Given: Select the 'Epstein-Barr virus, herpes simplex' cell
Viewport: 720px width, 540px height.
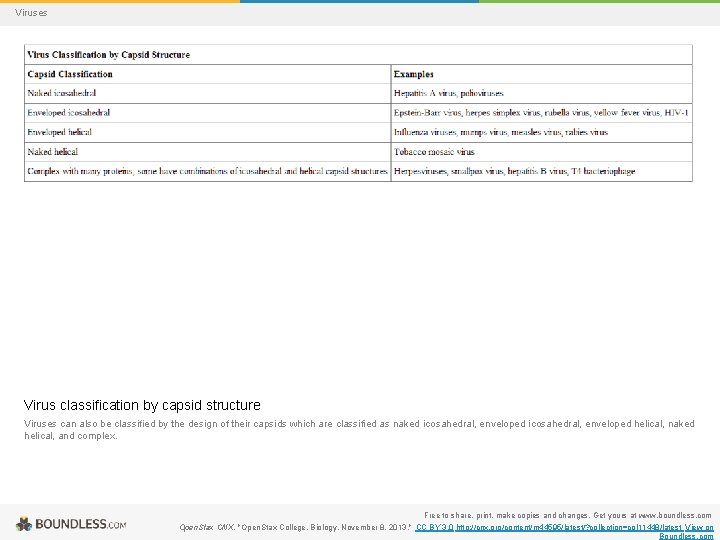Looking at the screenshot, I should click(542, 112).
